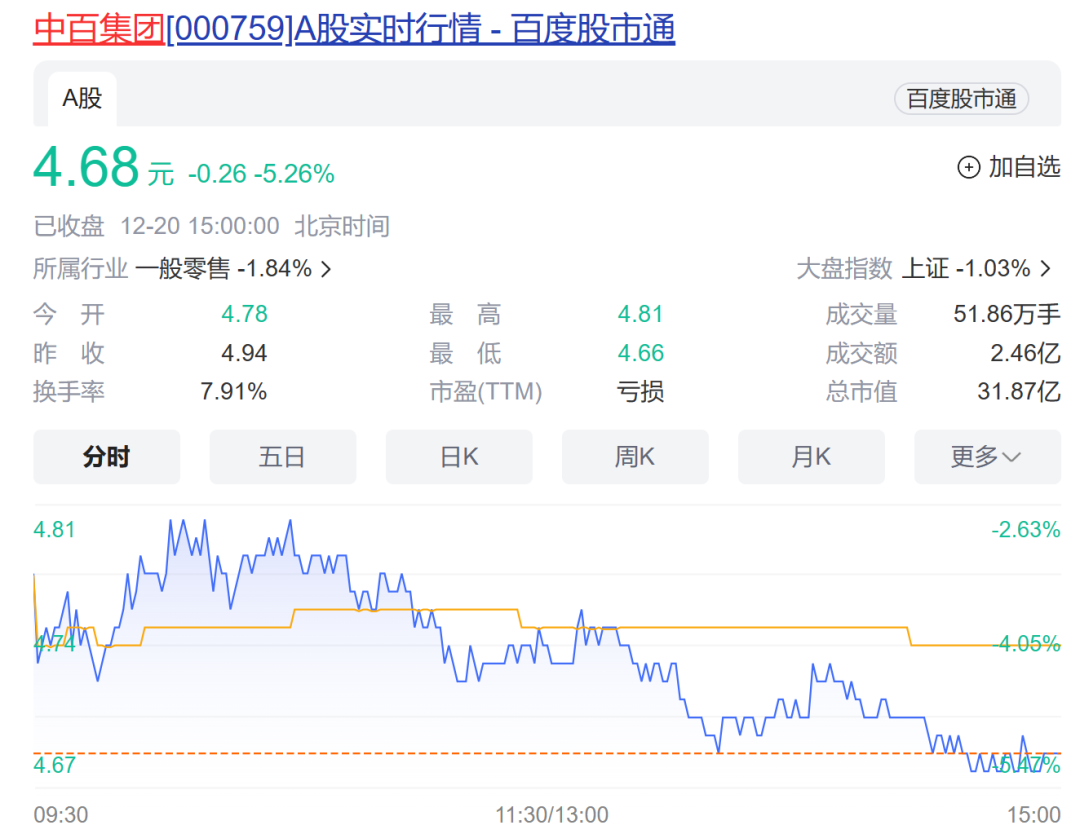Image resolution: width=1080 pixels, height=834 pixels.
Task: Click the change value -0.26 -5.26%
Action: point(261,174)
